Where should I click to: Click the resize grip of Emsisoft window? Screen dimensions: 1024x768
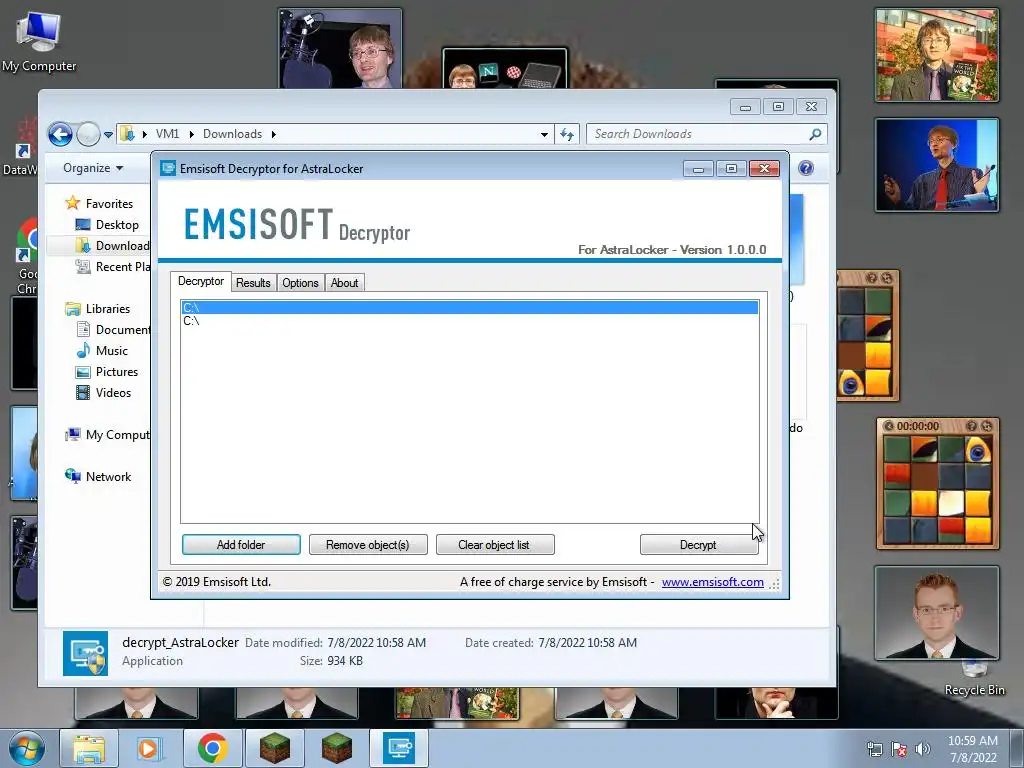tap(774, 584)
